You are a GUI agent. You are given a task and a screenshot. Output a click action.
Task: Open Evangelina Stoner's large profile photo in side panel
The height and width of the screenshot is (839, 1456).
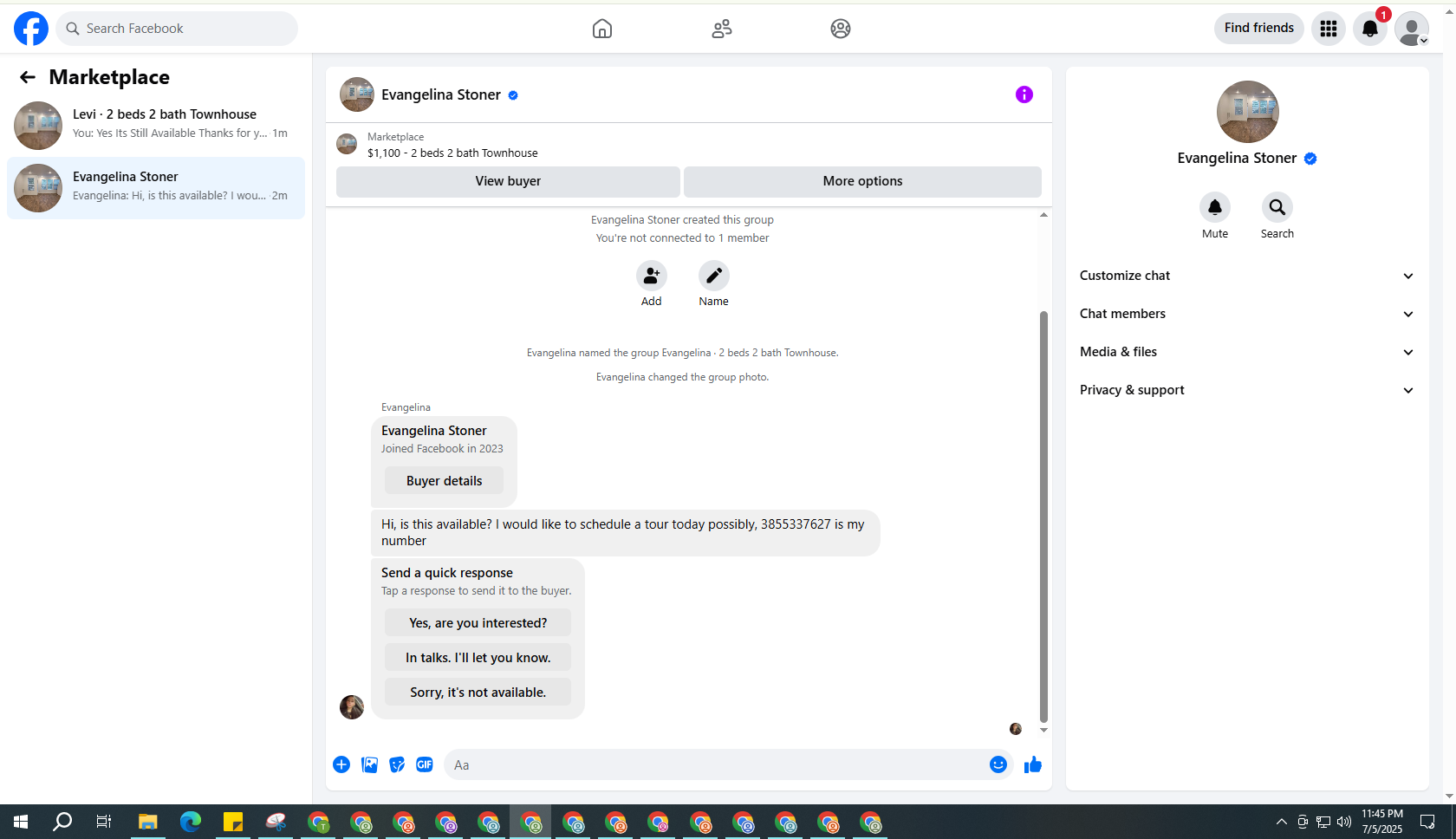pos(1247,112)
